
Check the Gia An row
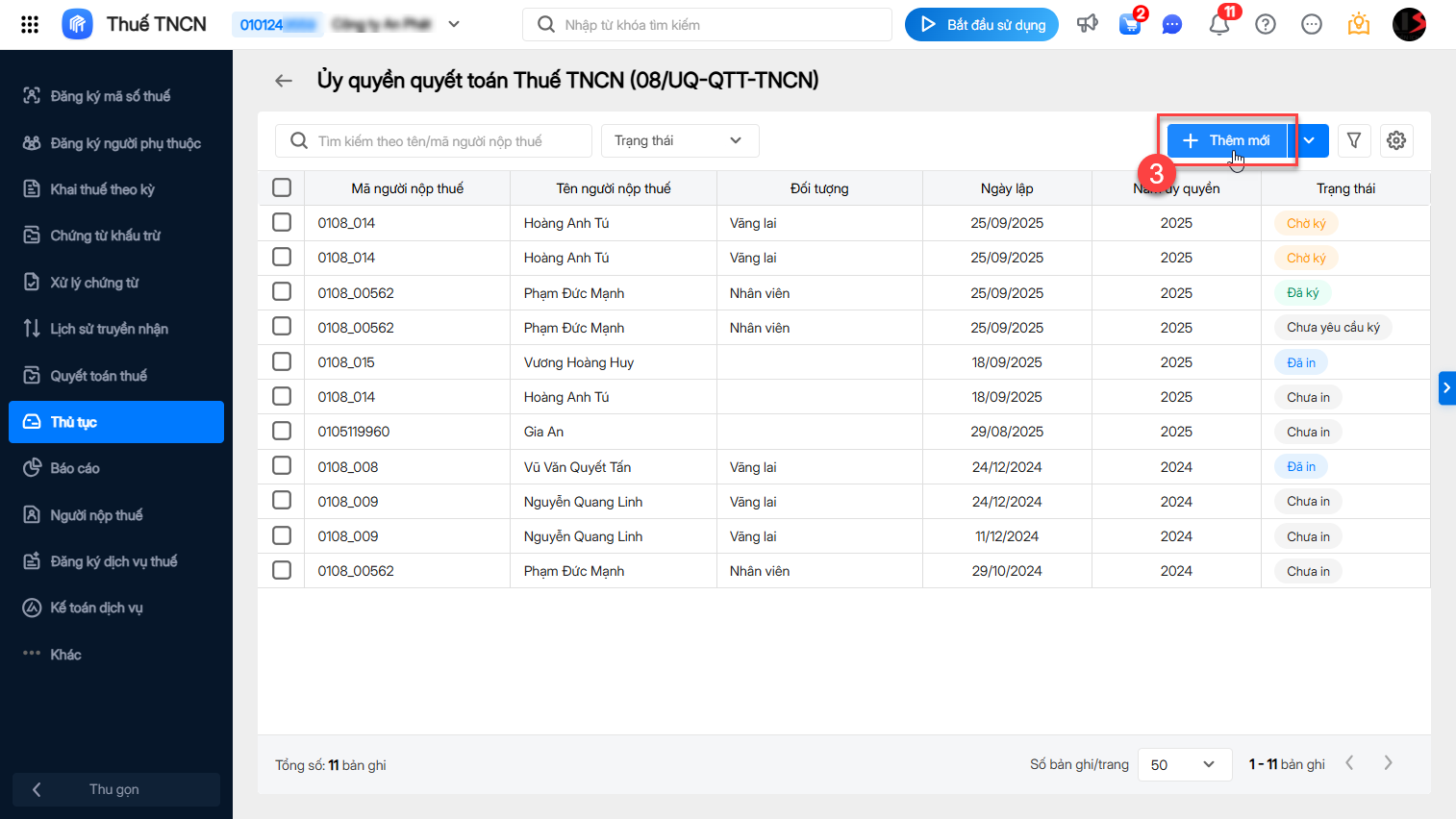click(282, 431)
